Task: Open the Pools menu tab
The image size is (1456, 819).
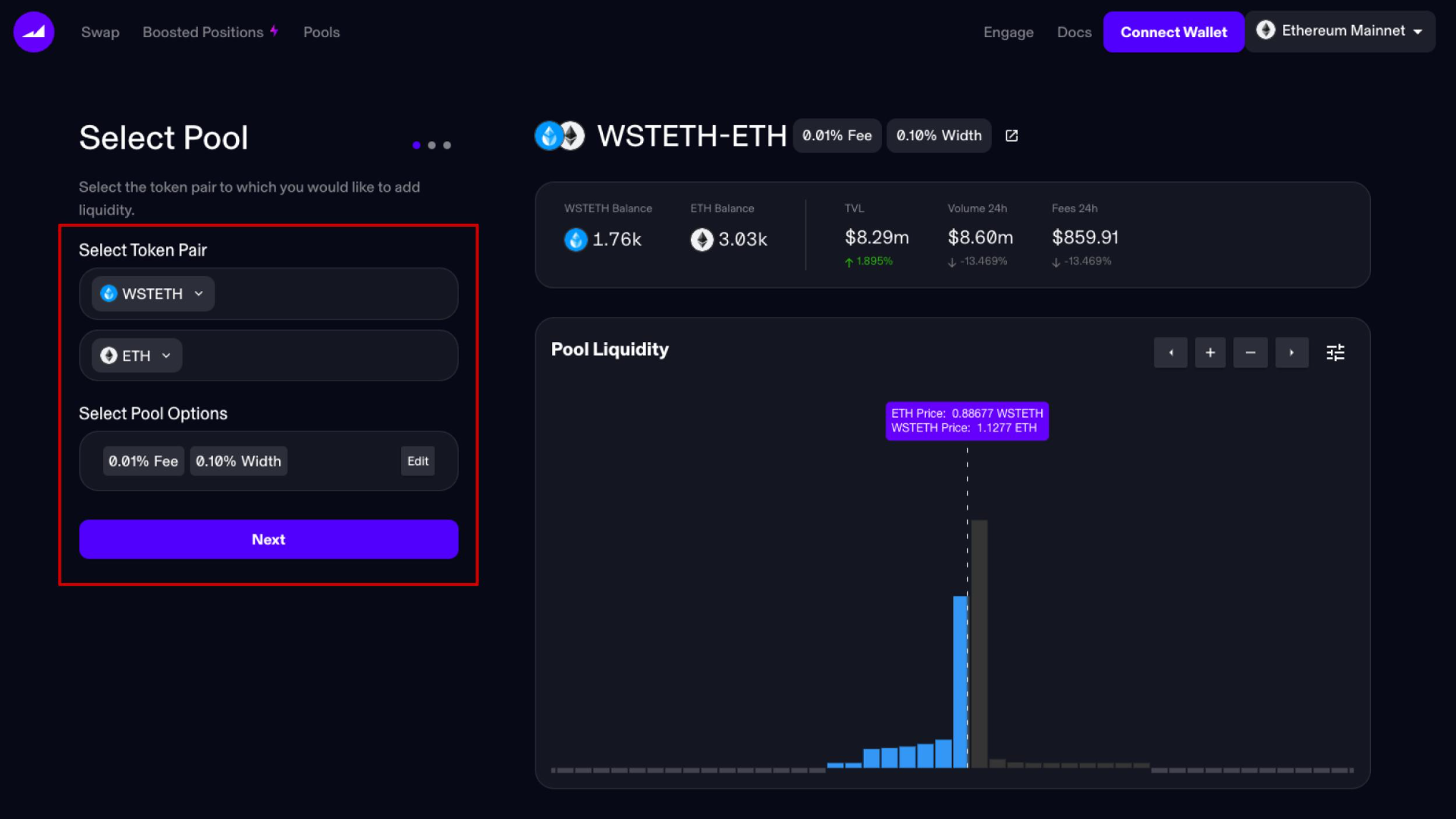Action: click(321, 32)
